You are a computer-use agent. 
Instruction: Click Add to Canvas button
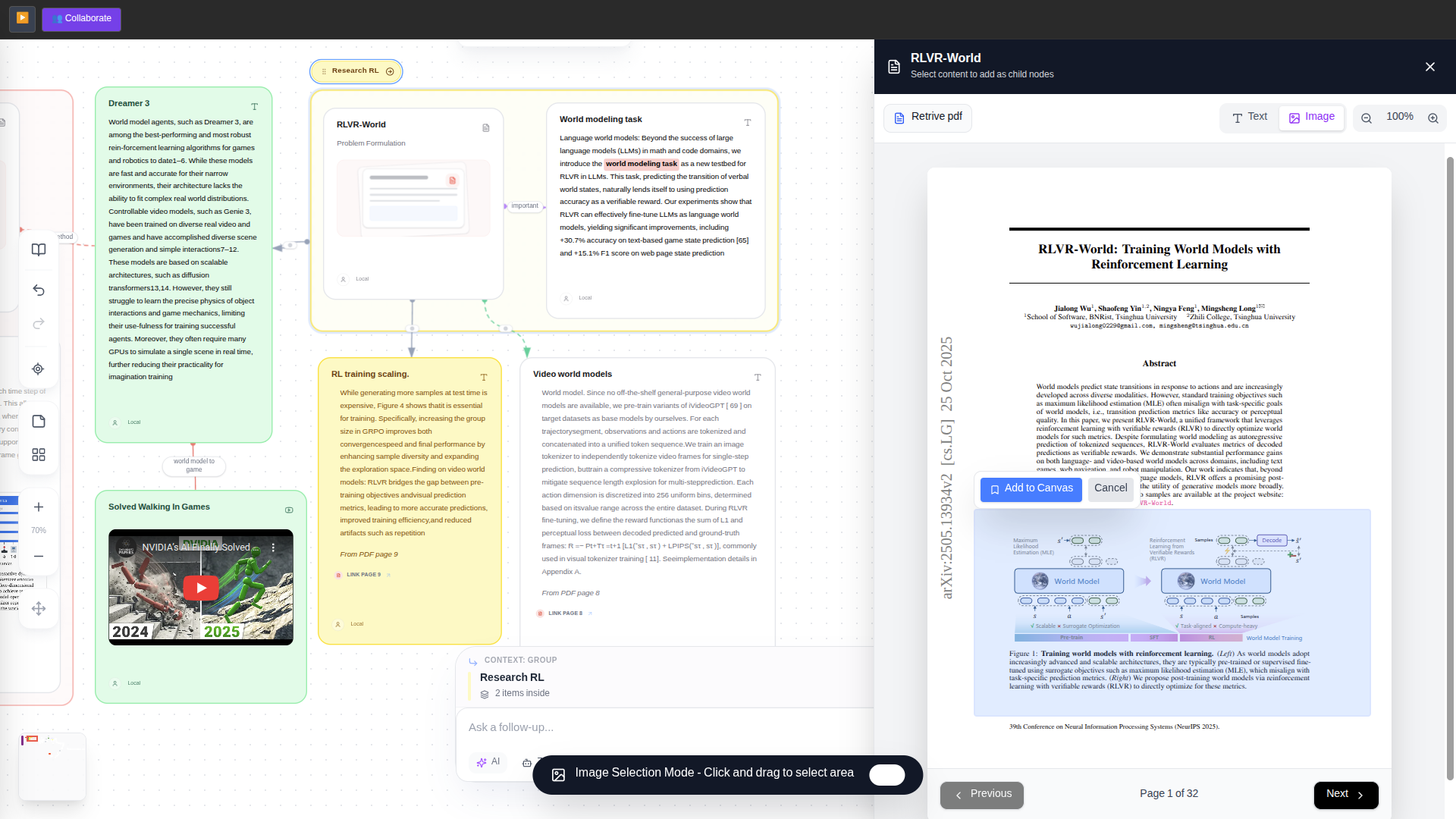tap(1031, 489)
